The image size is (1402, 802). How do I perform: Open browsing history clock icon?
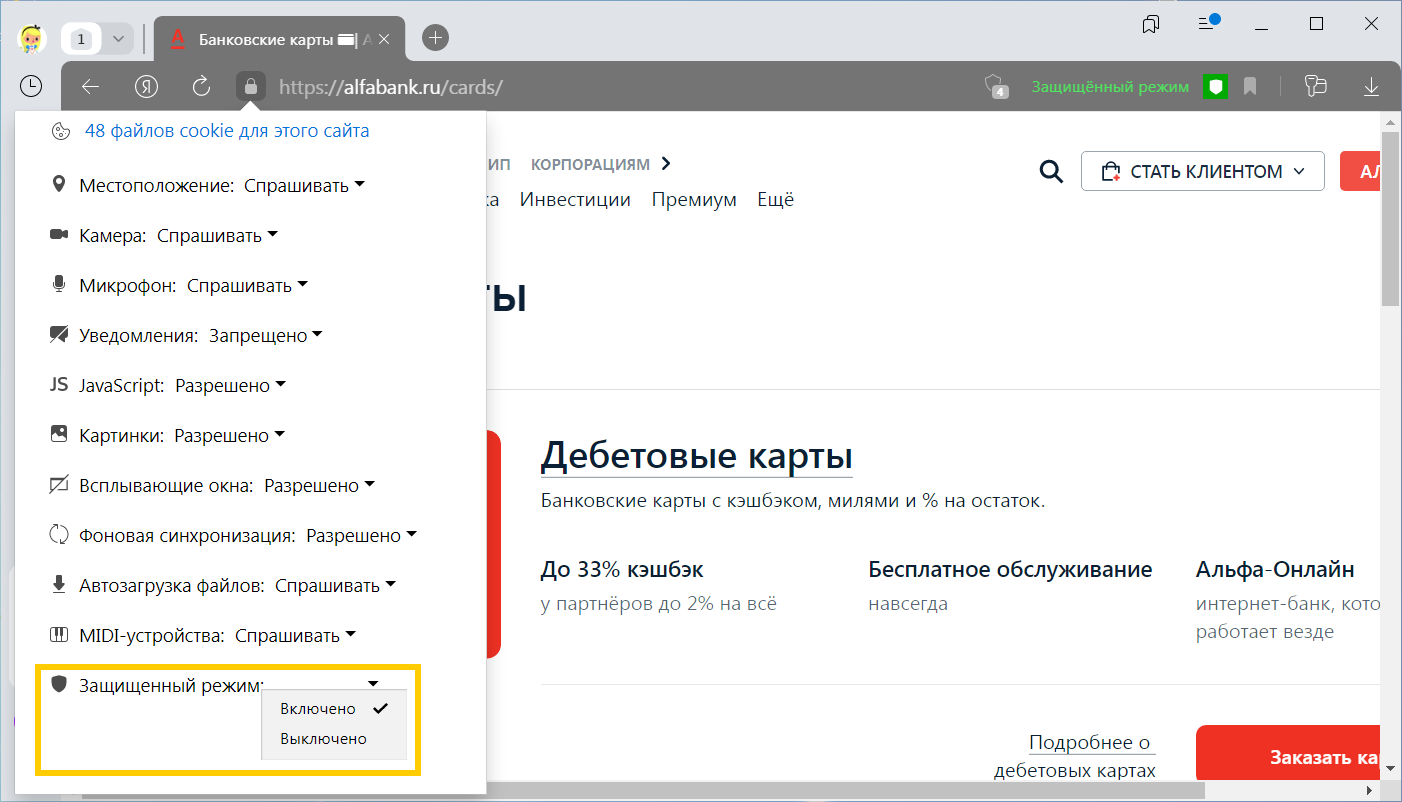(32, 86)
